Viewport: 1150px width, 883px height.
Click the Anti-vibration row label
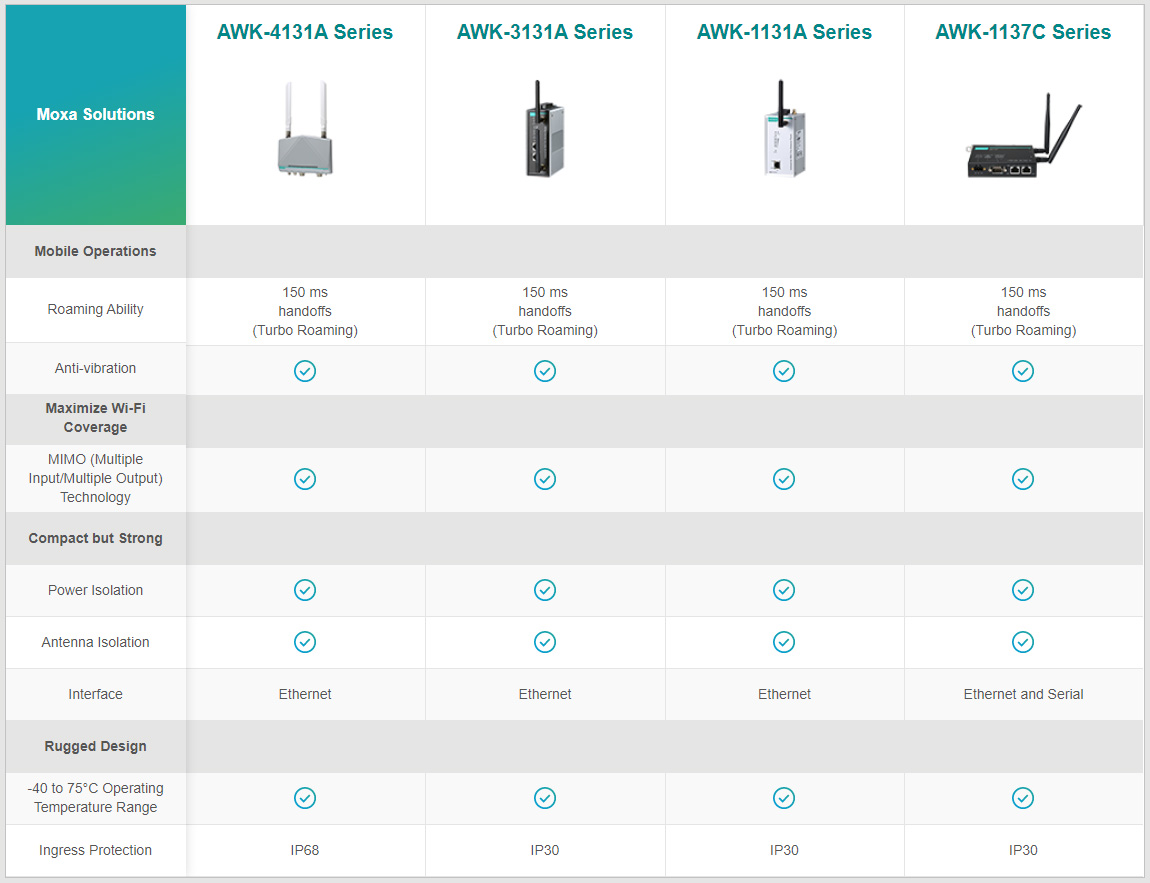coord(95,368)
